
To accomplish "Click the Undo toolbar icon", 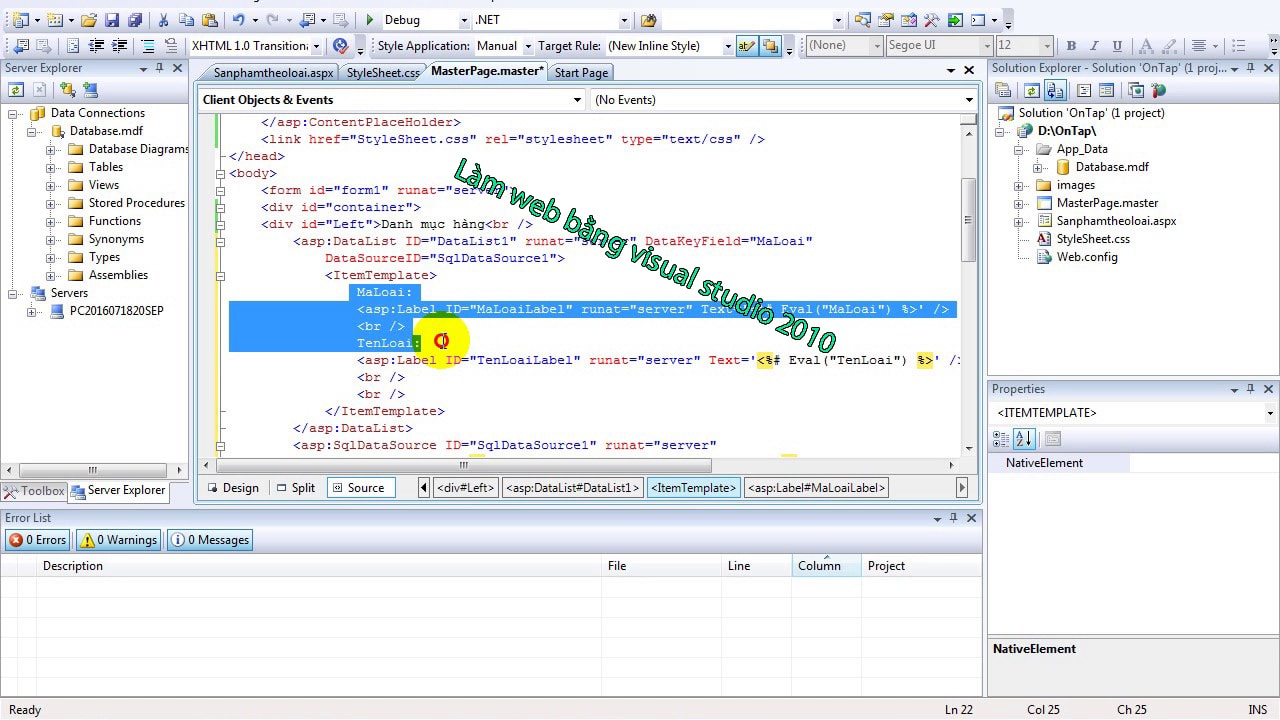I will tap(239, 19).
